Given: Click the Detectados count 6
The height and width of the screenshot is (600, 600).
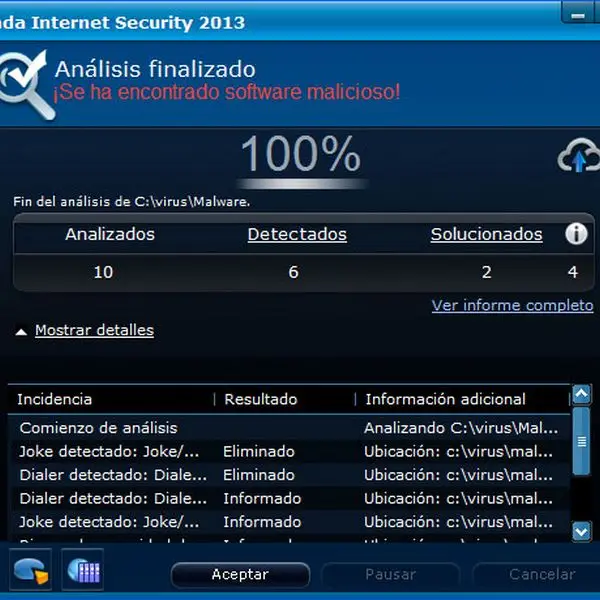Looking at the screenshot, I should (x=293, y=272).
